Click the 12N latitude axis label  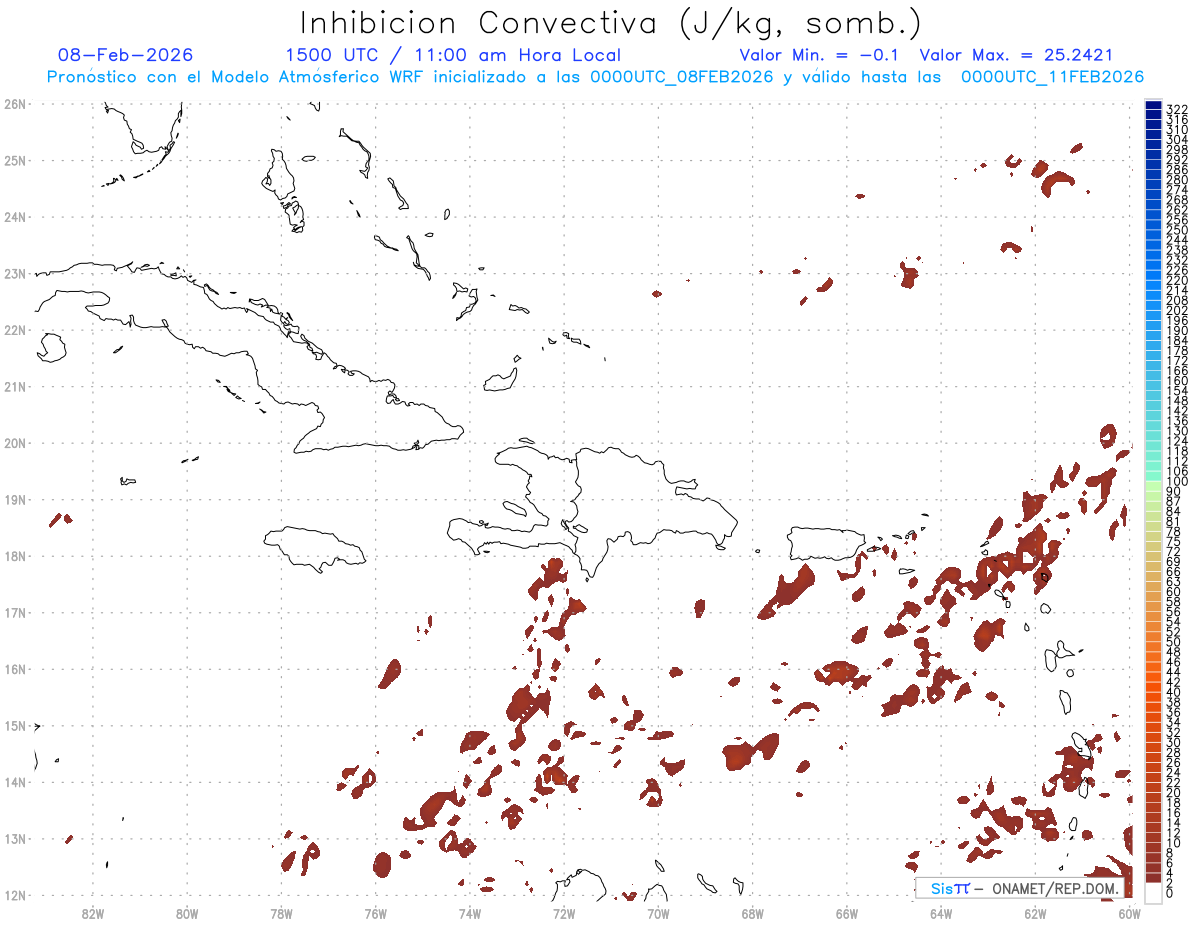(14, 895)
